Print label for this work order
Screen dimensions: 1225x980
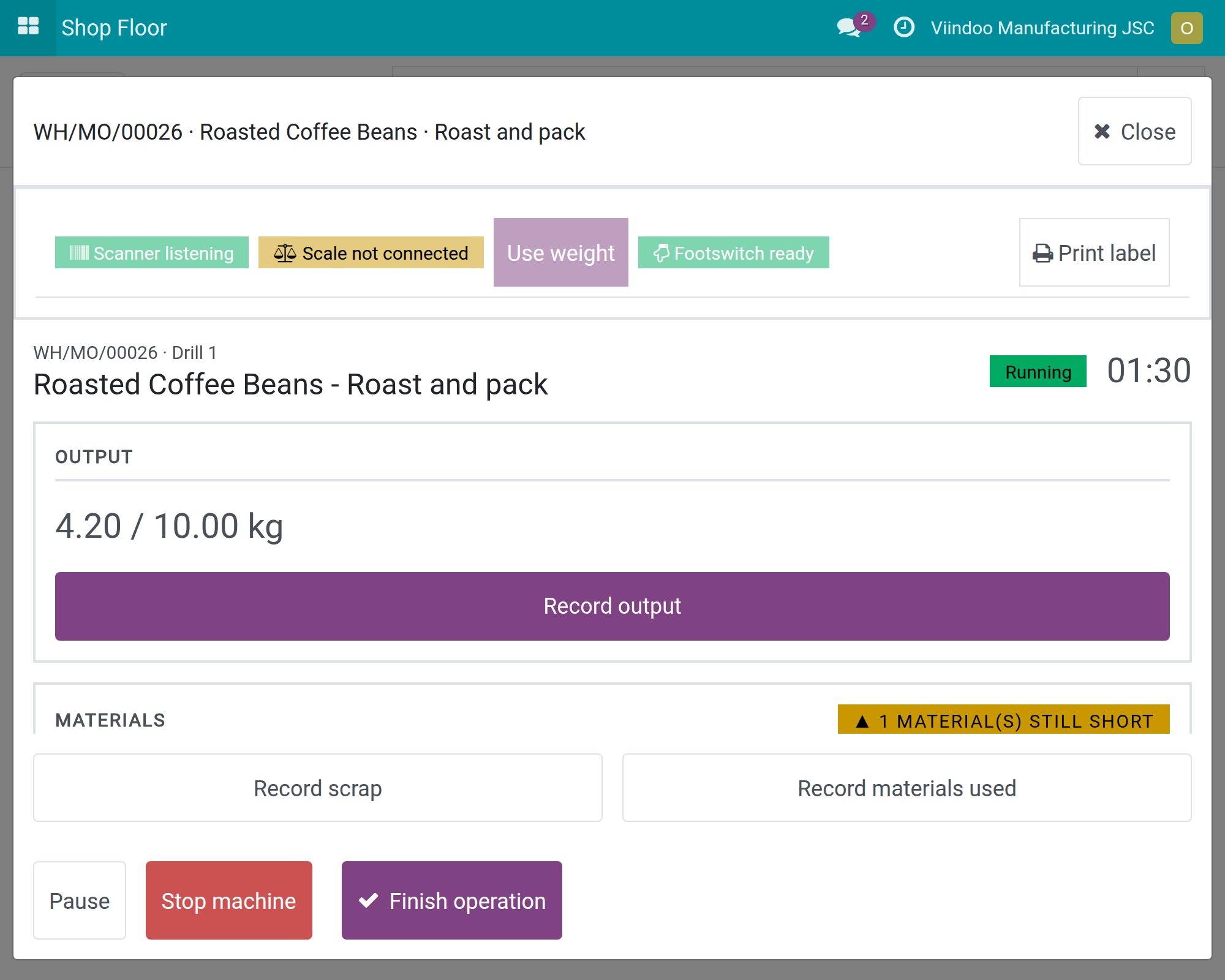[x=1094, y=252]
